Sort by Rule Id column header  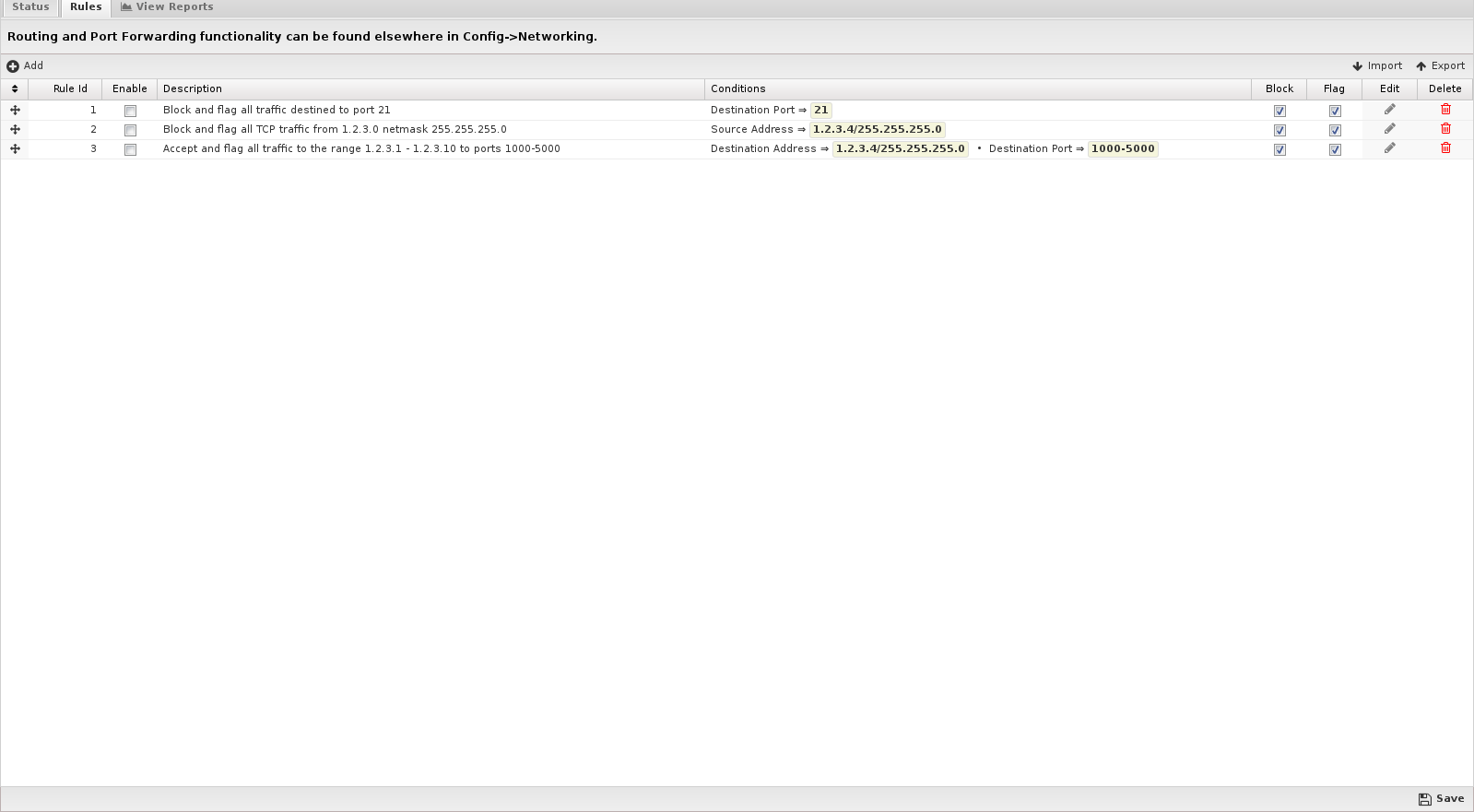(65, 88)
